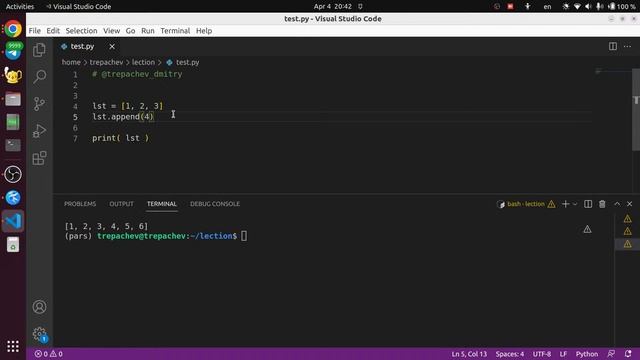
Task: Click code line lst = [1, 2, 3]
Action: 127,106
